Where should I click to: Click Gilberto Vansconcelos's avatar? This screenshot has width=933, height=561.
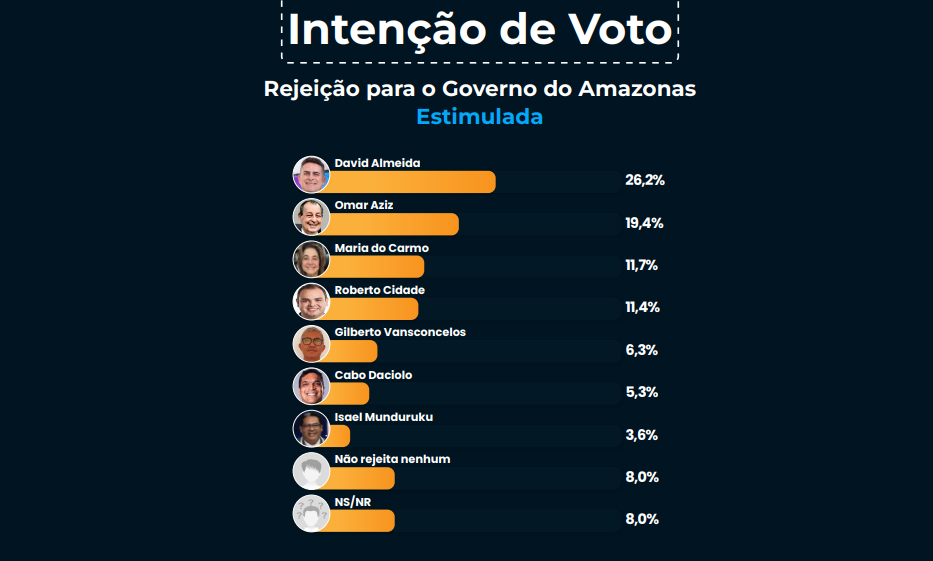pyautogui.click(x=311, y=344)
